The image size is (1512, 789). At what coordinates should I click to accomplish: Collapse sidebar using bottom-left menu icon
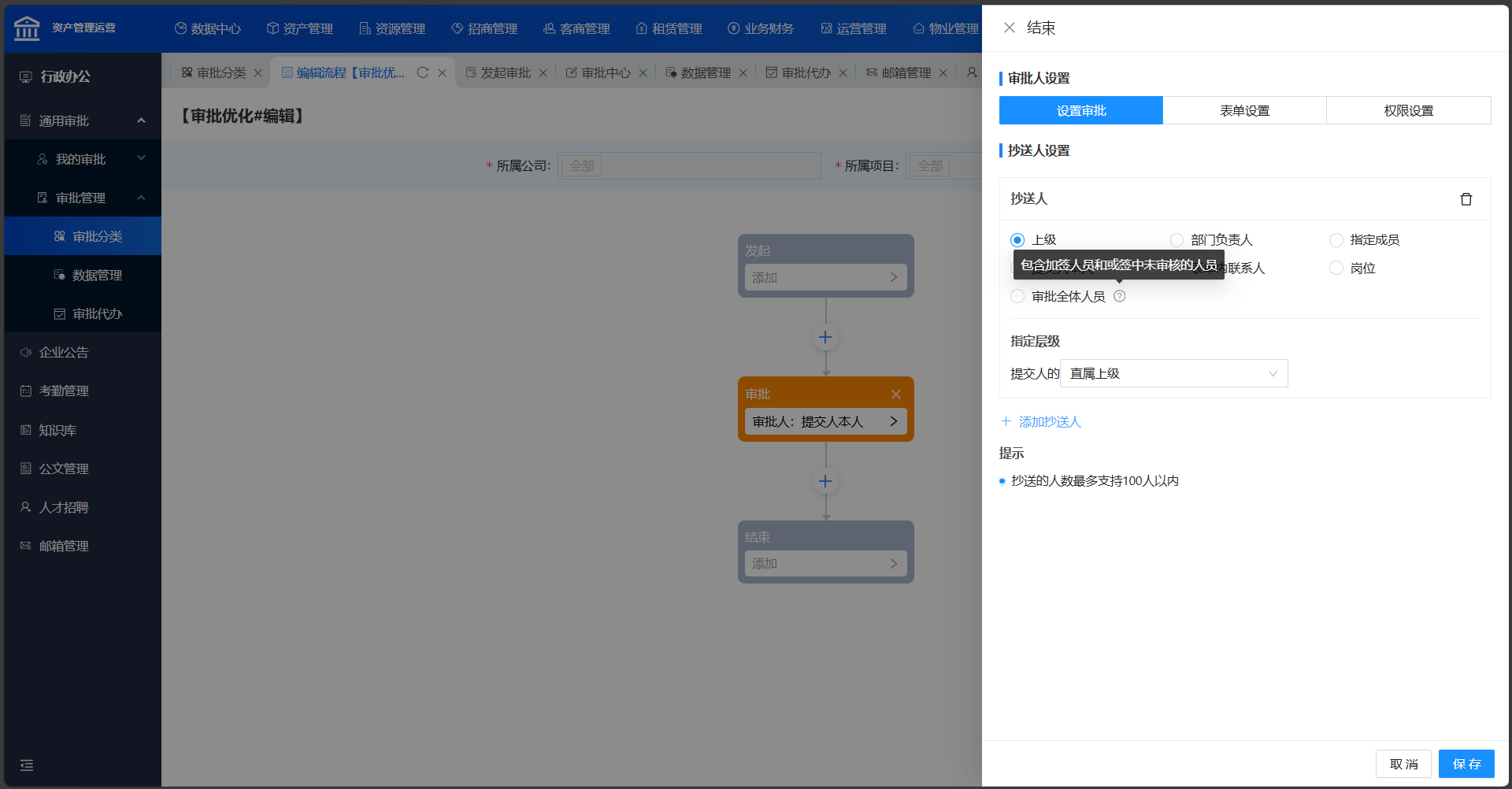point(27,765)
